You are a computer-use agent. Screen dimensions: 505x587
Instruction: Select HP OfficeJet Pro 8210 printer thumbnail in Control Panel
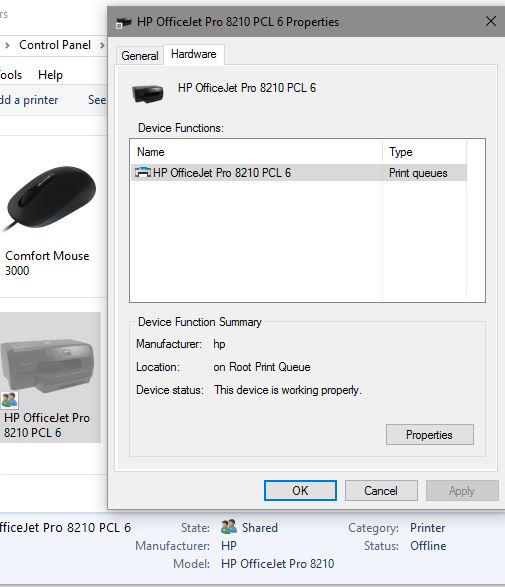49,377
